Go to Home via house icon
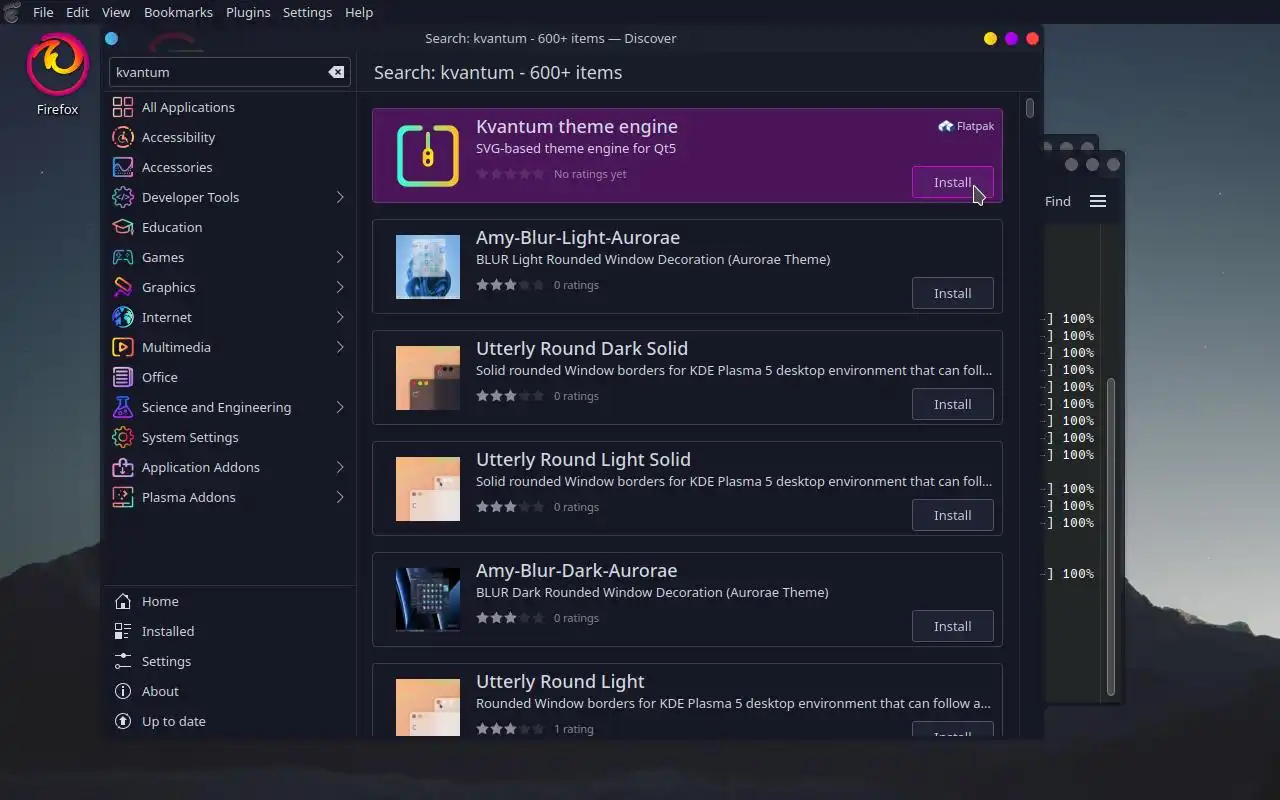 tap(123, 601)
